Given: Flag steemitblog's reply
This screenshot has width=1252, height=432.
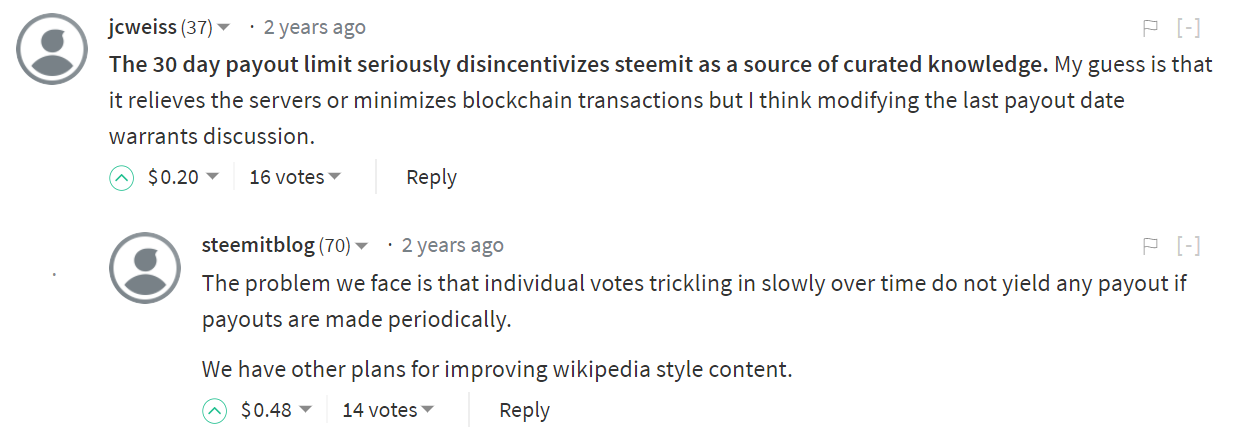Looking at the screenshot, I should pyautogui.click(x=1151, y=245).
